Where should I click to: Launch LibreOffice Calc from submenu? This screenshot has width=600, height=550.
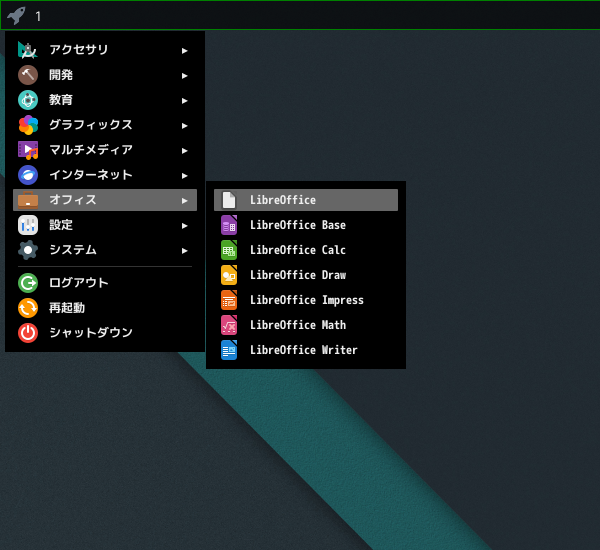(x=306, y=250)
